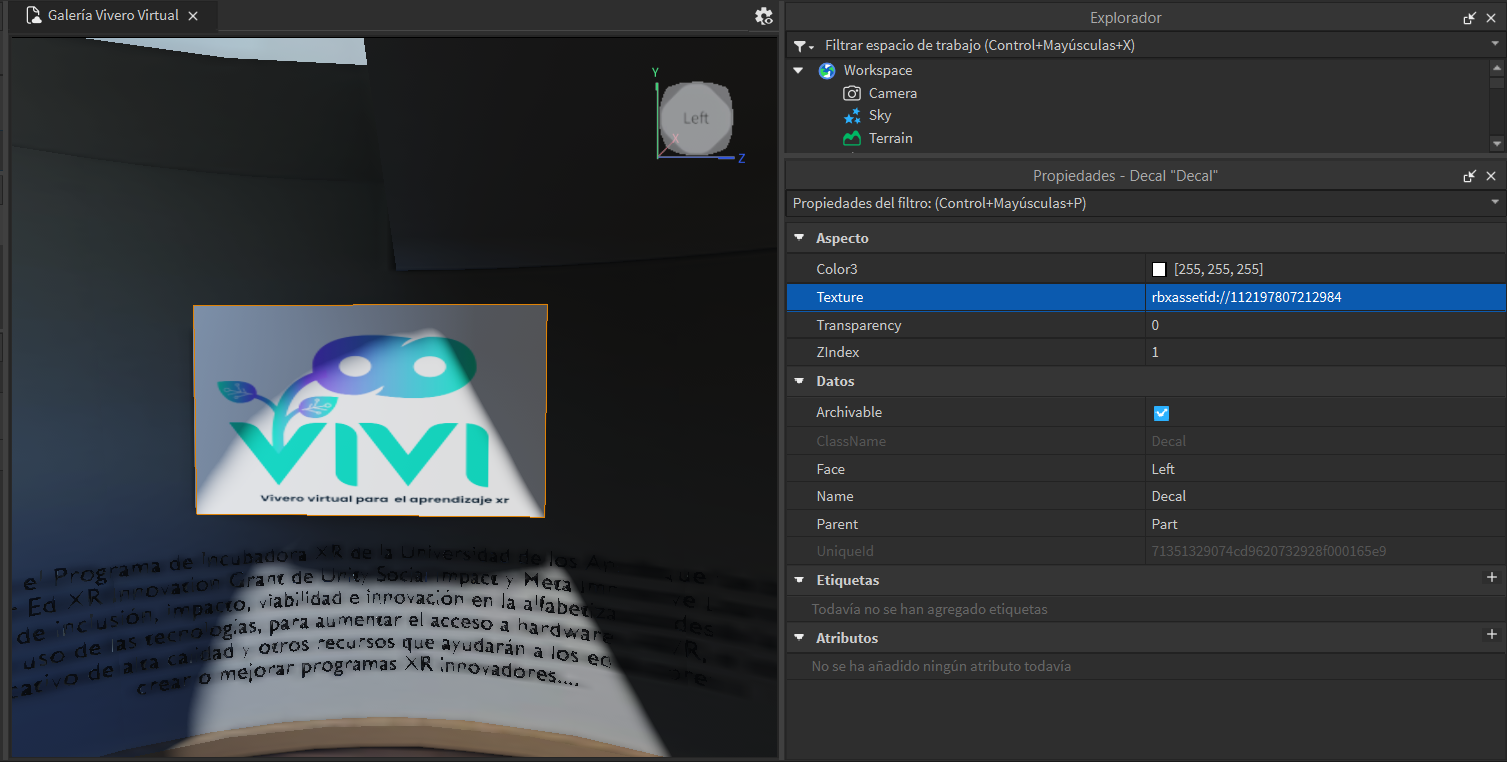This screenshot has width=1507, height=762.
Task: Click the Sky icon in Explorer
Action: pos(852,116)
